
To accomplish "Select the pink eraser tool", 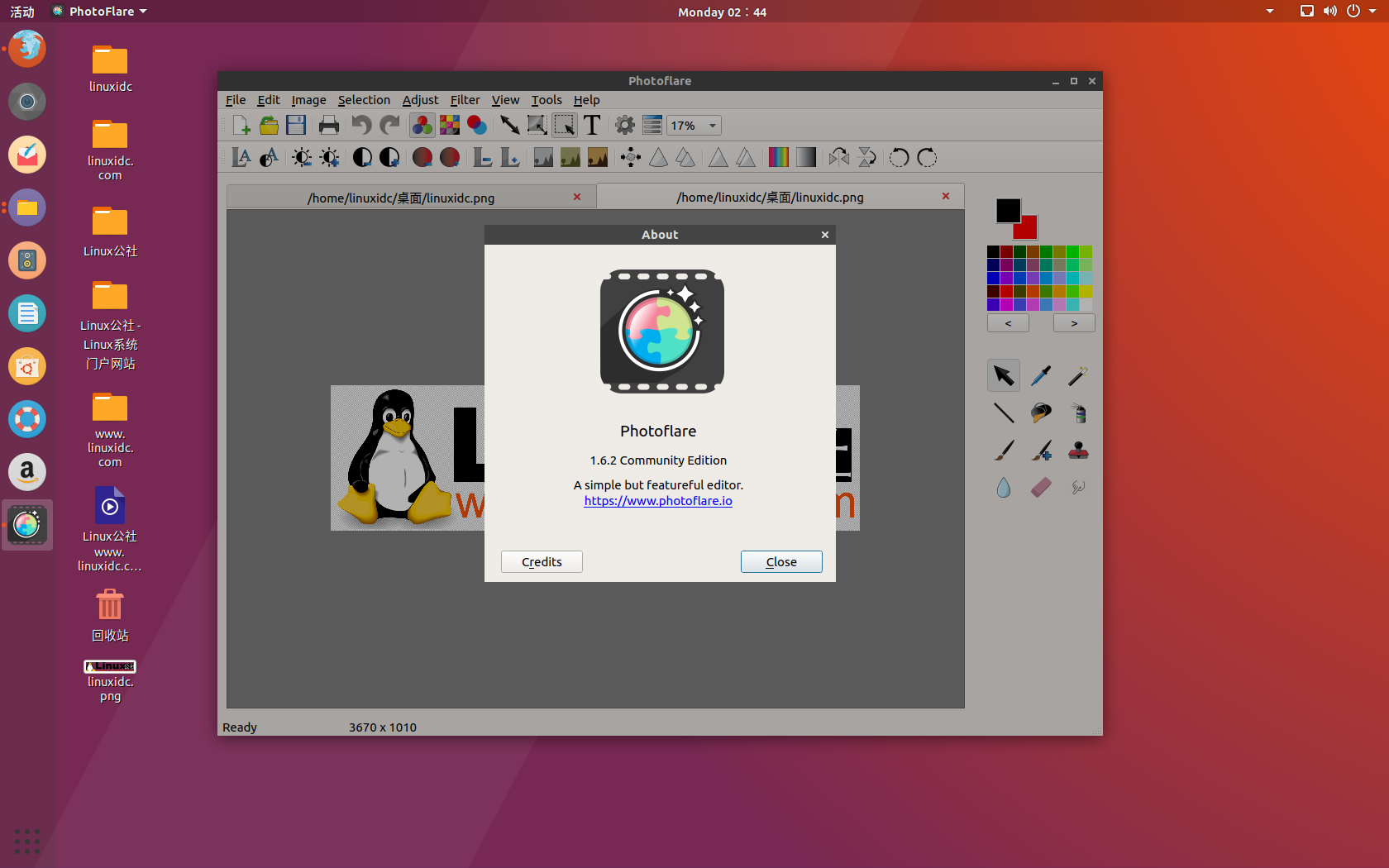I will 1041,487.
